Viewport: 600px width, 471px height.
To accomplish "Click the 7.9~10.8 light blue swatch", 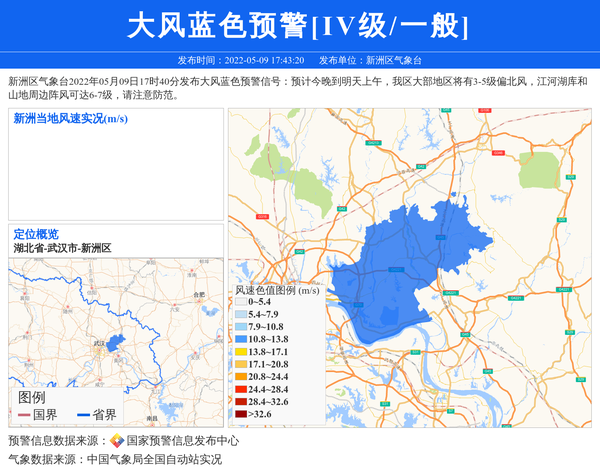I will coord(241,327).
